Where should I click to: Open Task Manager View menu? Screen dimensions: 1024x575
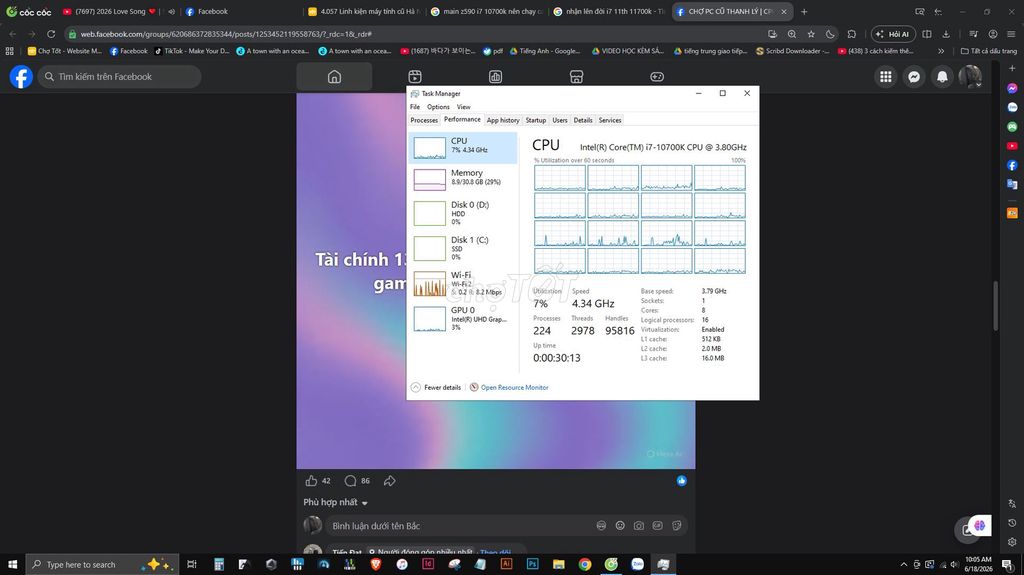click(x=464, y=107)
